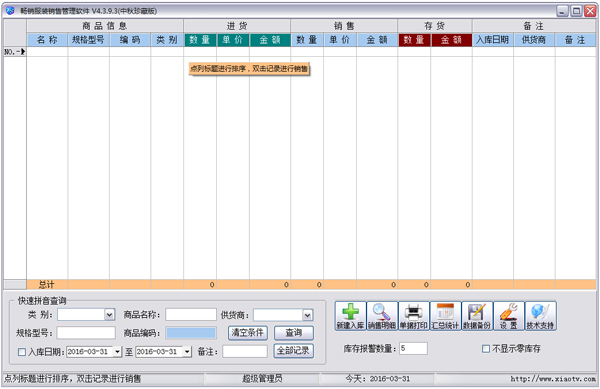
Task: Click the 总计 label in the totals row
Action: click(x=46, y=285)
